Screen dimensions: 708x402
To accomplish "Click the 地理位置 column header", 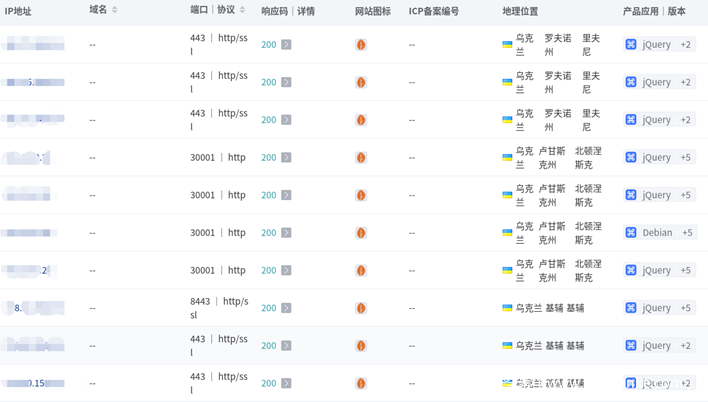I will pos(520,11).
